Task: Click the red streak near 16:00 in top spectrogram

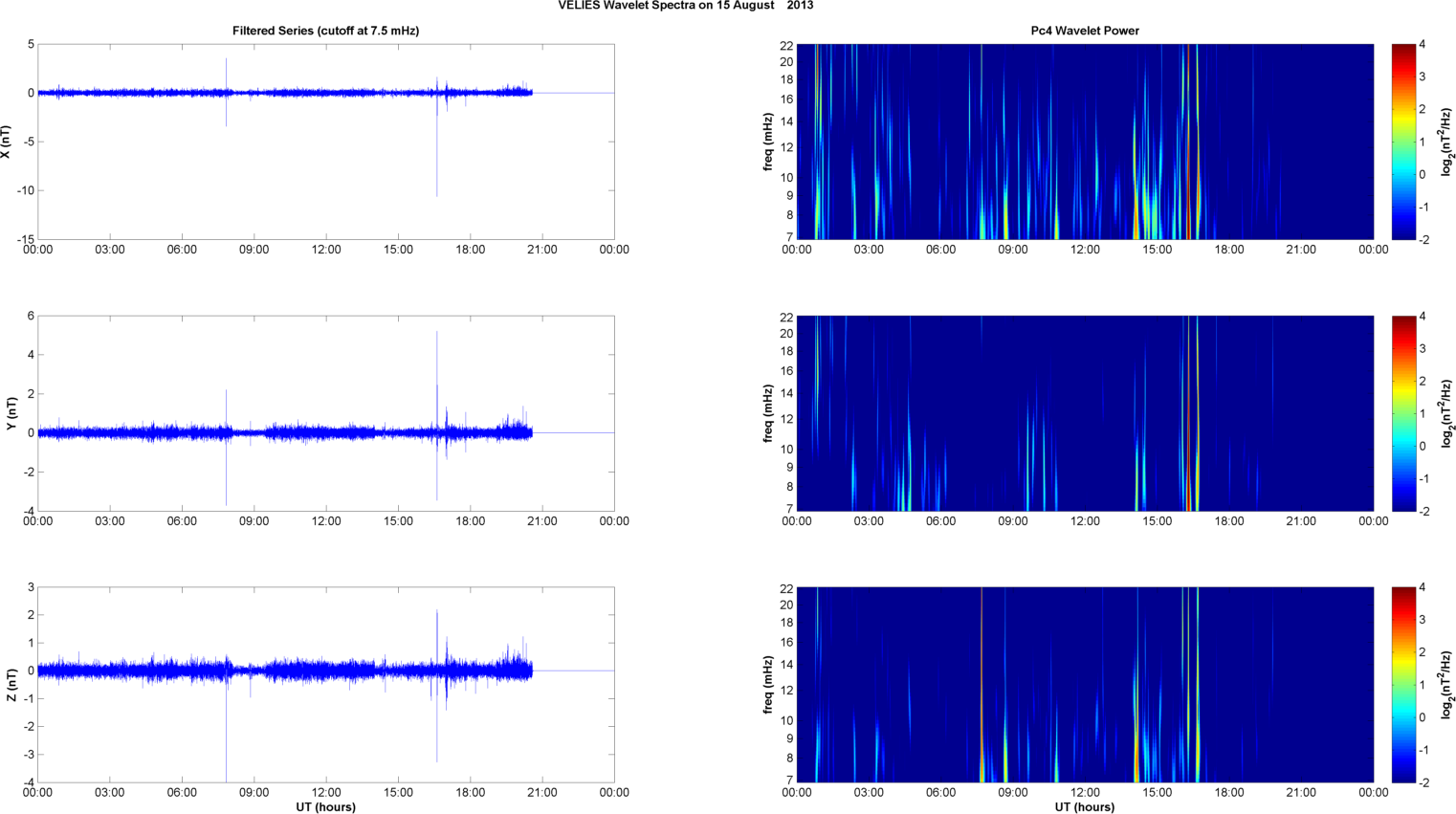Action: point(1187,142)
